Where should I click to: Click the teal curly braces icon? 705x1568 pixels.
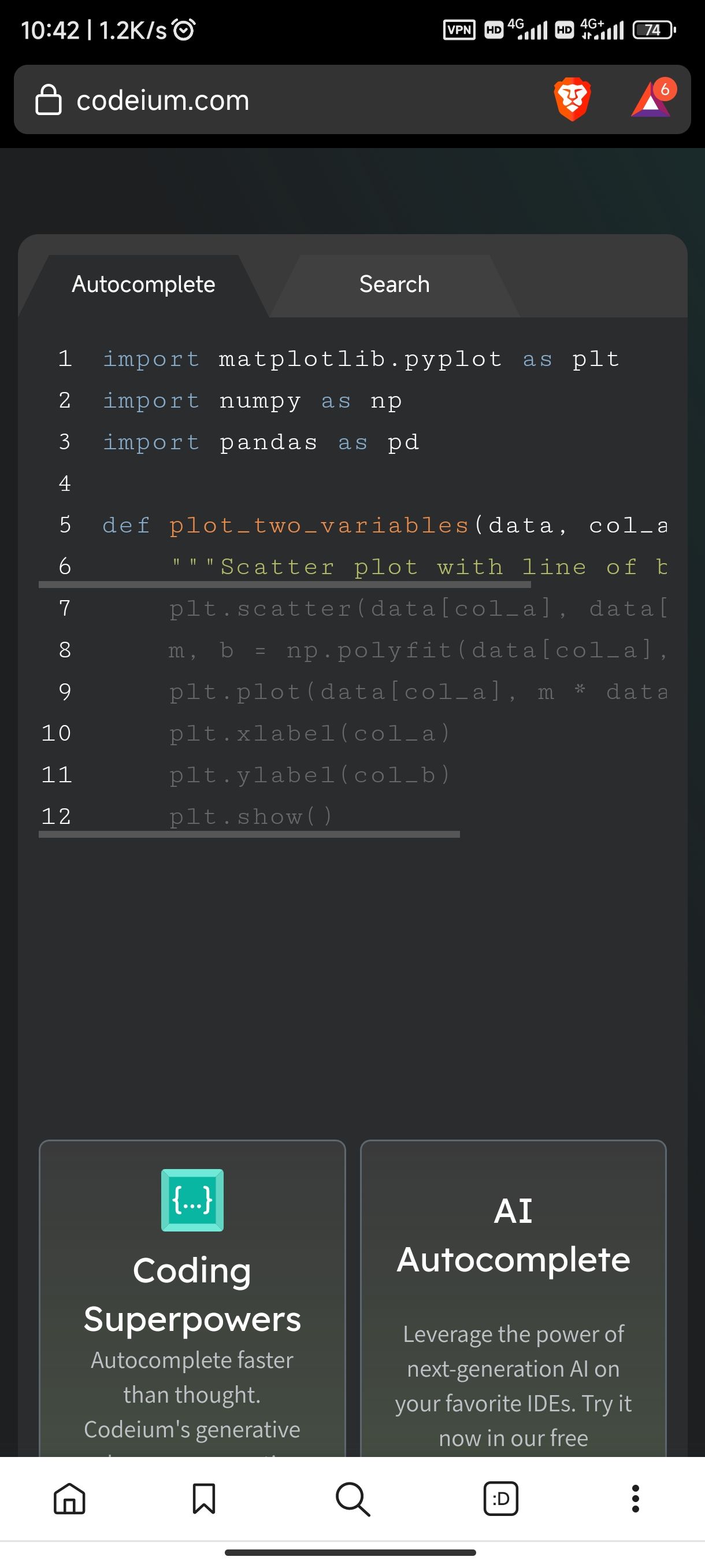(x=192, y=1200)
